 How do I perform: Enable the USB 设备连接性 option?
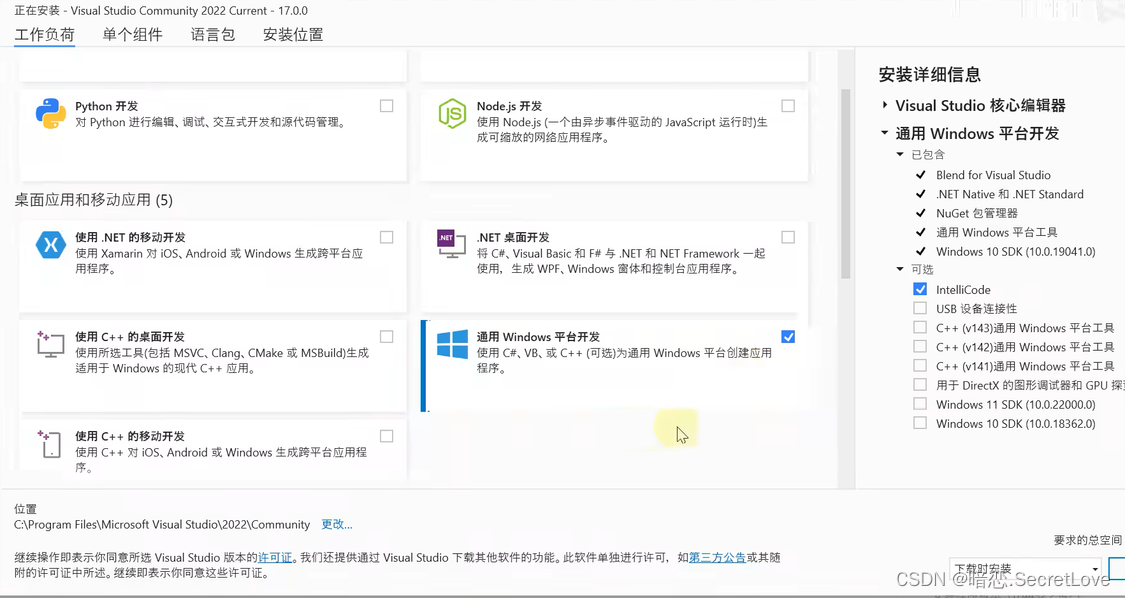coord(920,308)
